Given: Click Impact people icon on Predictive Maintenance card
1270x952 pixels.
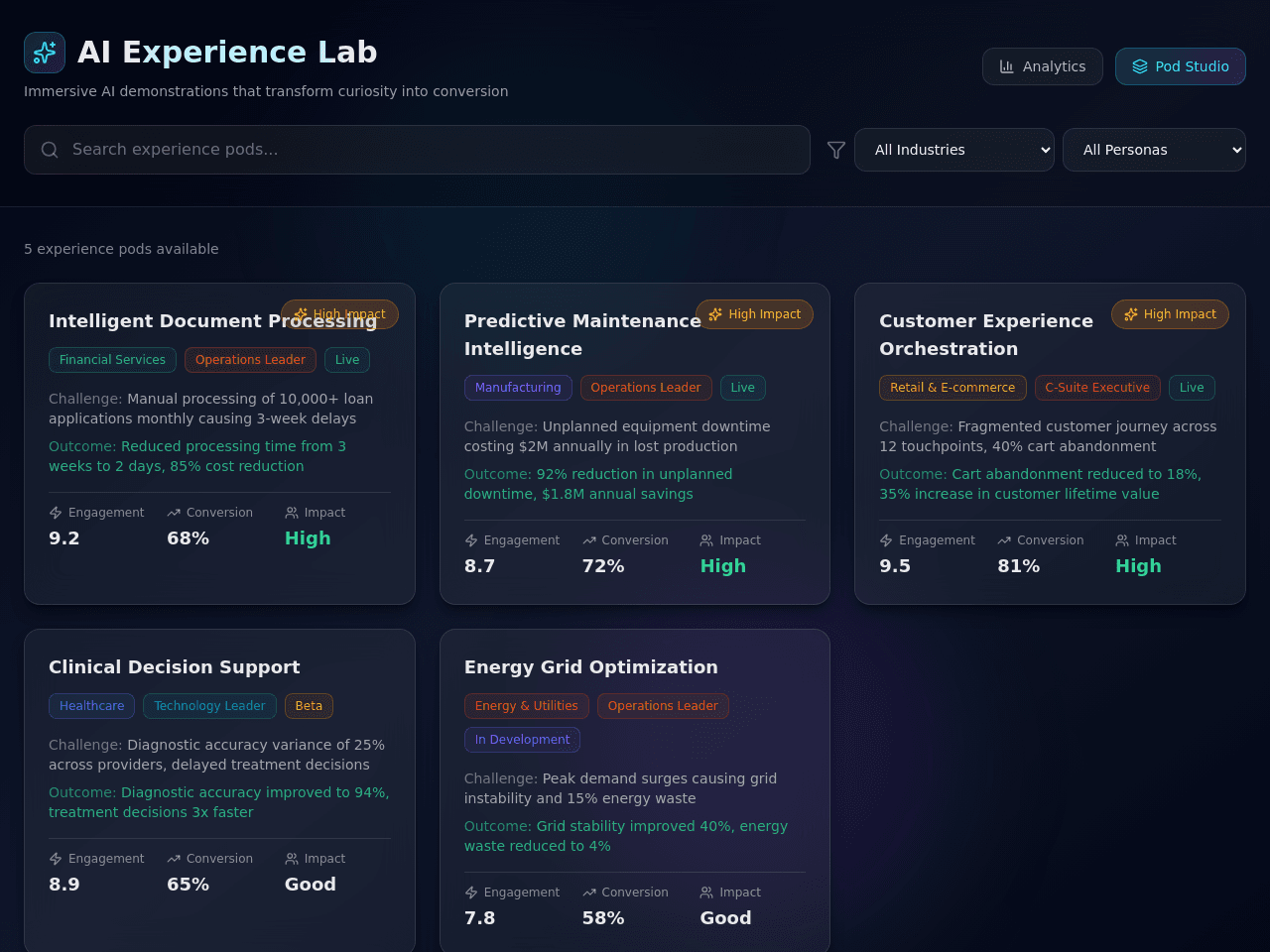Looking at the screenshot, I should point(706,540).
